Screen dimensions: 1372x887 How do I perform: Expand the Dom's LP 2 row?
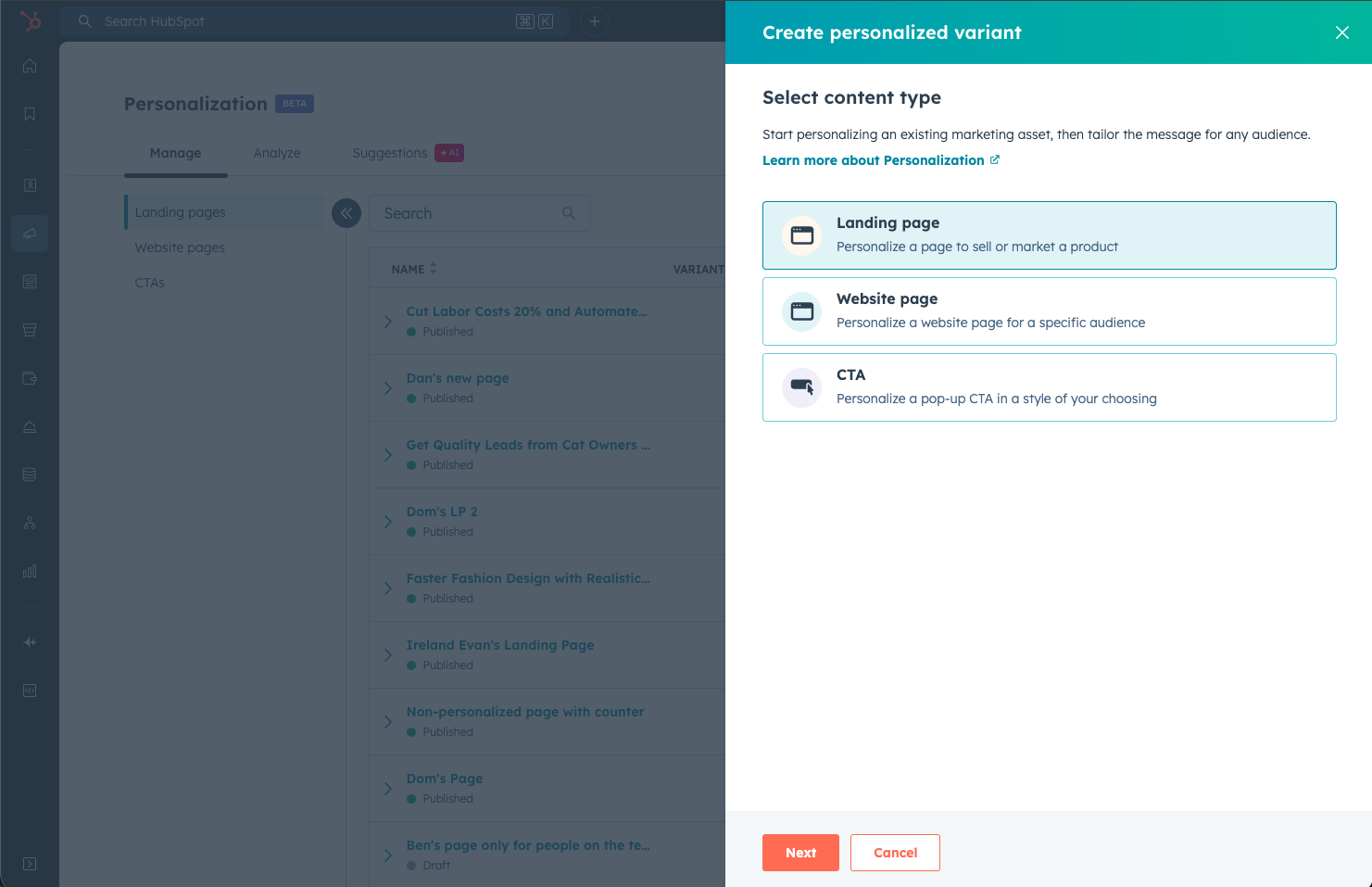tap(389, 520)
